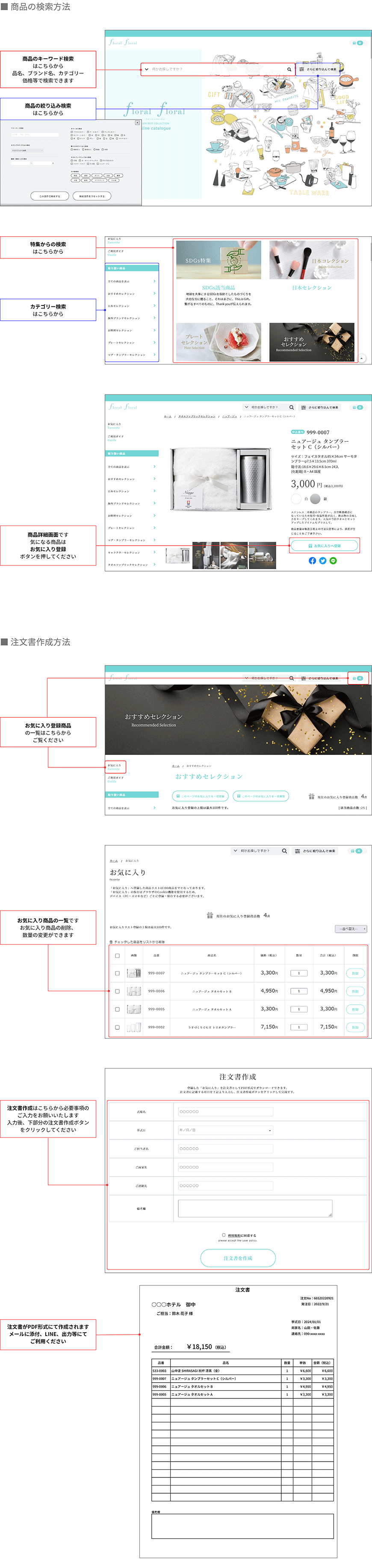Screen dimensions: 372x1568
Task: Open 日本セレクション category in product sidebar
Action: tap(132, 491)
